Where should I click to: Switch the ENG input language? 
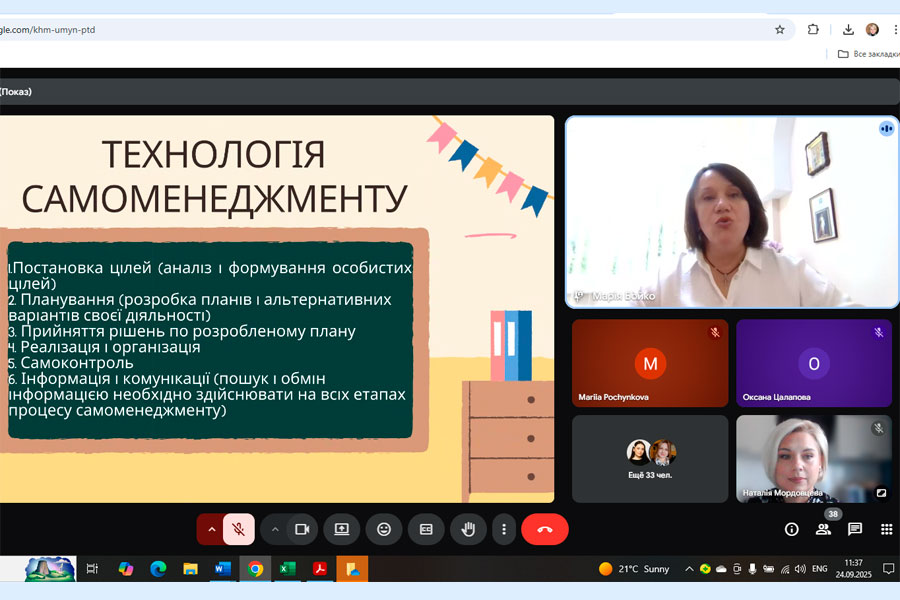pos(820,569)
